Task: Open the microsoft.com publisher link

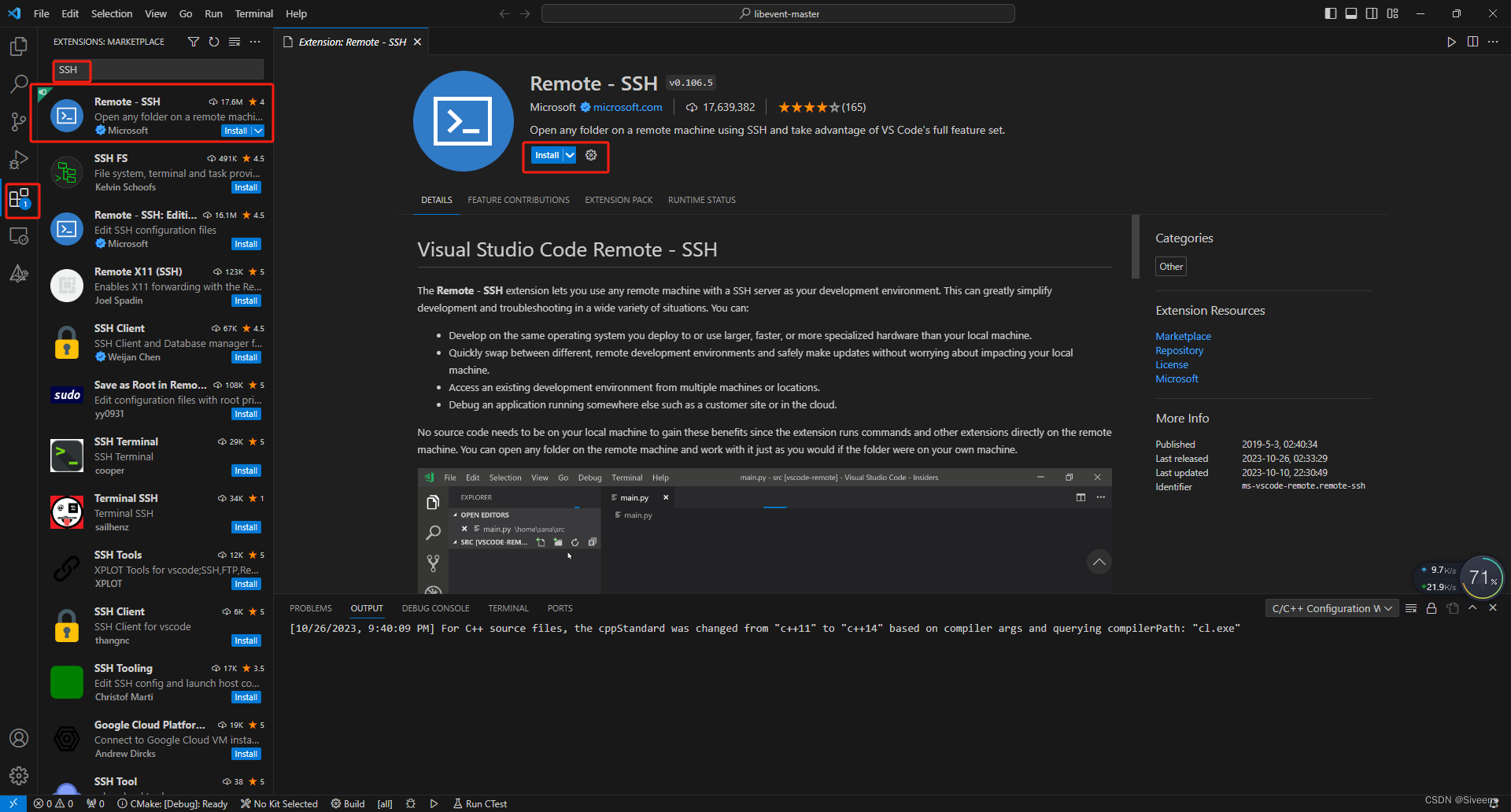Action: coord(627,107)
